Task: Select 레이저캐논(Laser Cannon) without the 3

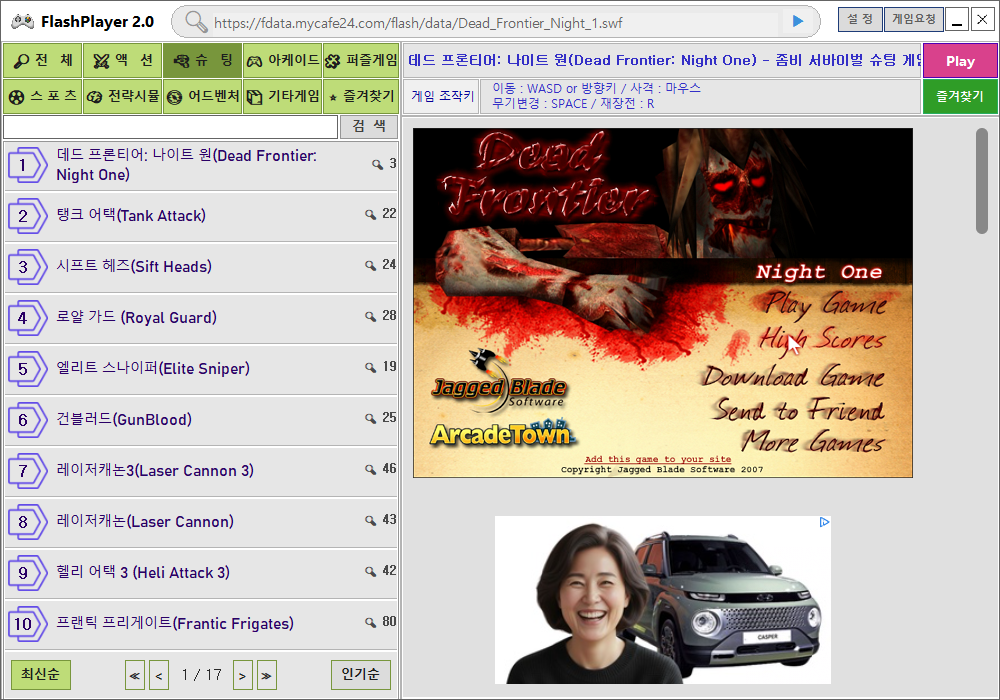Action: pyautogui.click(x=201, y=523)
